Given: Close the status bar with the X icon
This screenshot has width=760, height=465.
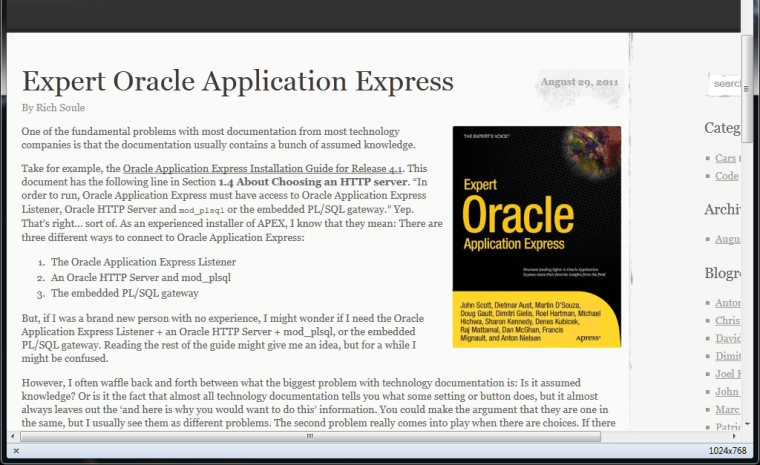Looking at the screenshot, I should [x=16, y=450].
